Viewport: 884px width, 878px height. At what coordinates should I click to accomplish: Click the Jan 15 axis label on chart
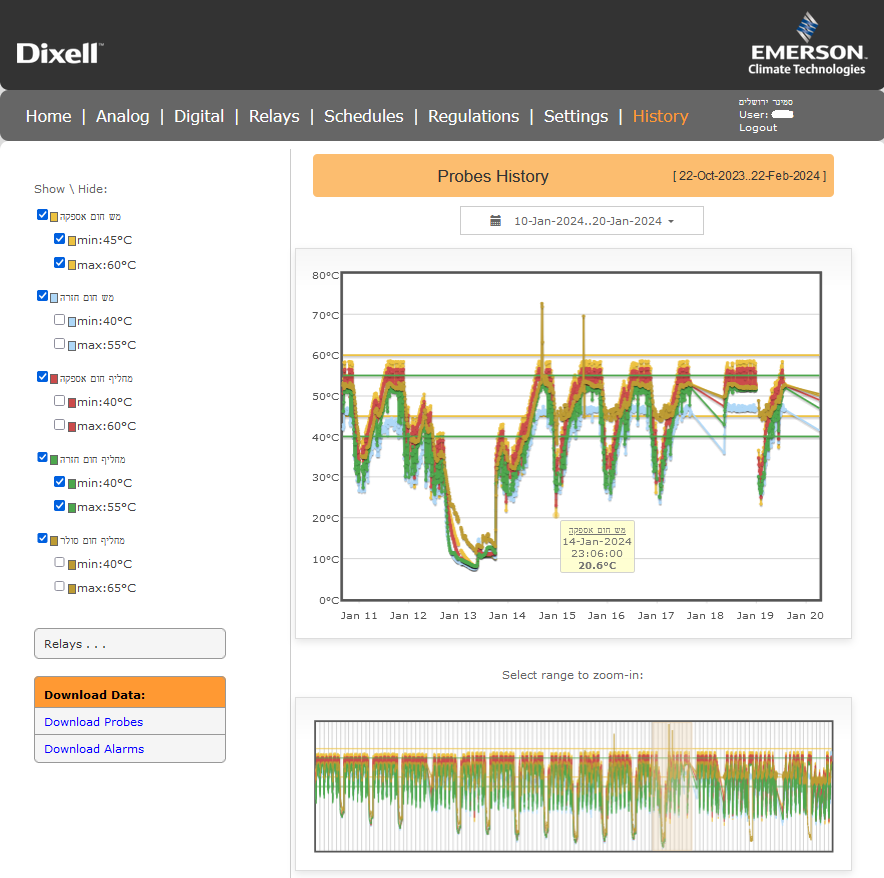click(557, 616)
